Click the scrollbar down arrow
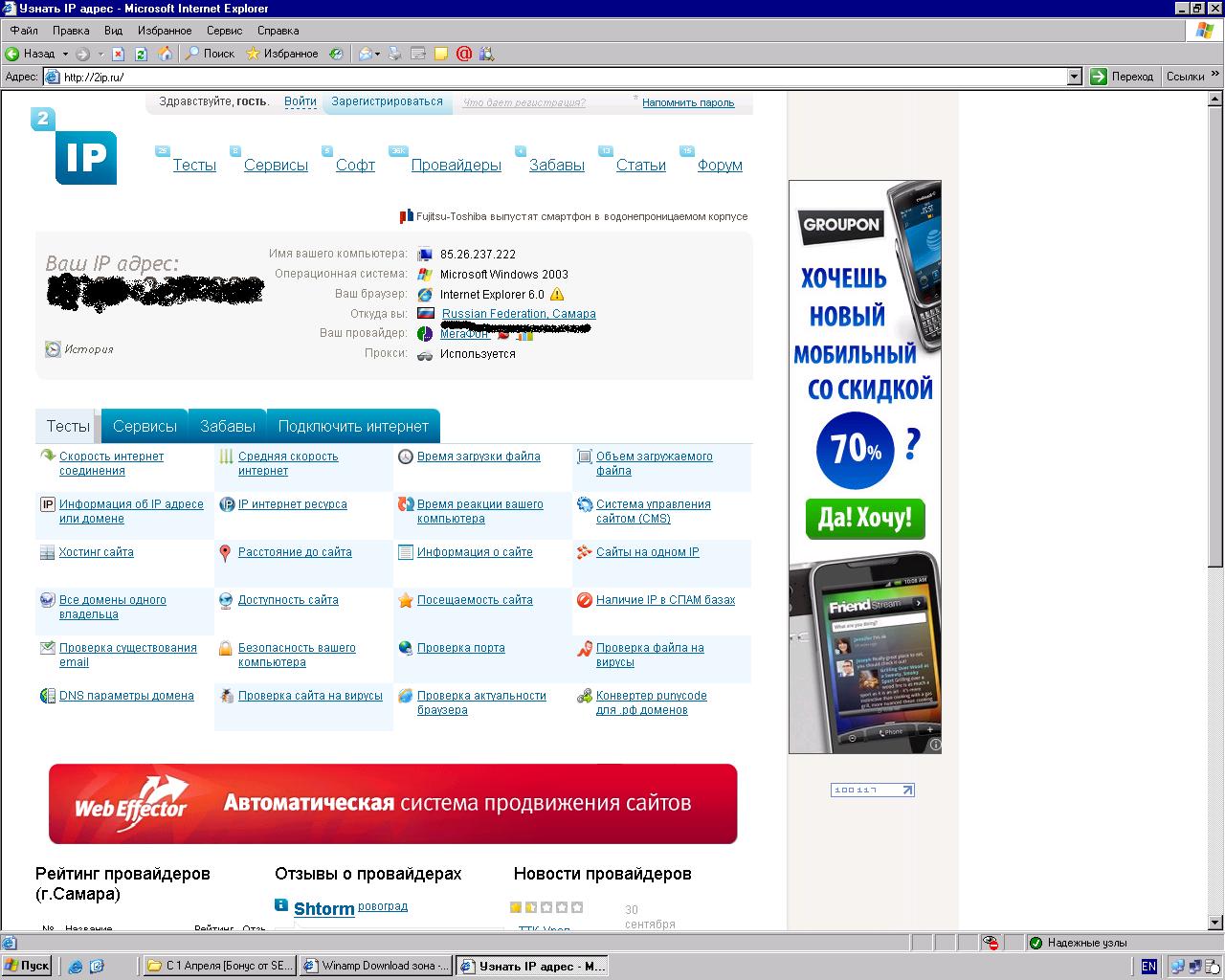1225x980 pixels. (x=1215, y=924)
